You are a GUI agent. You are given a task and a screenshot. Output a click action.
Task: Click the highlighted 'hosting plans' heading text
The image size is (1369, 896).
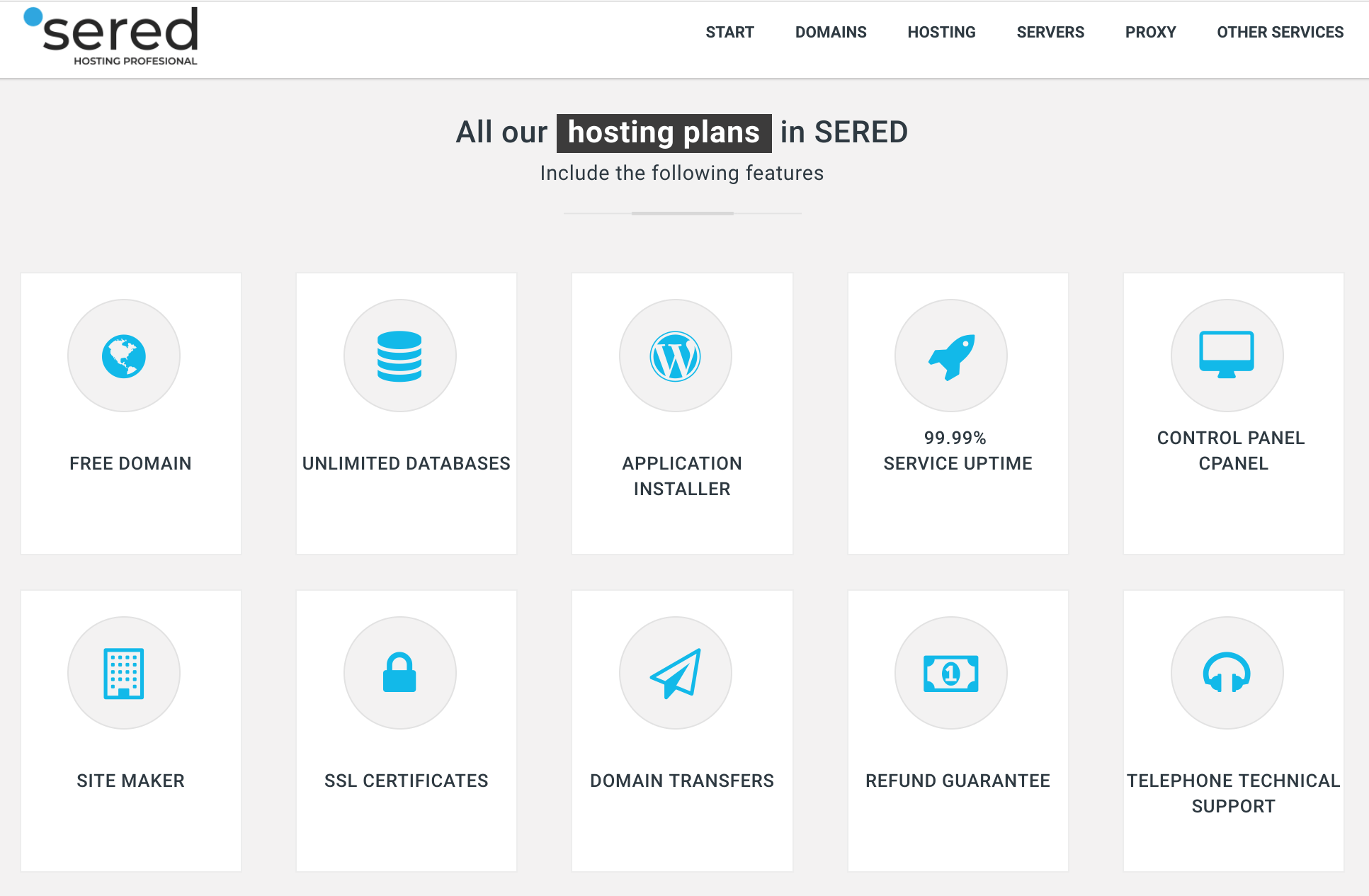point(664,133)
